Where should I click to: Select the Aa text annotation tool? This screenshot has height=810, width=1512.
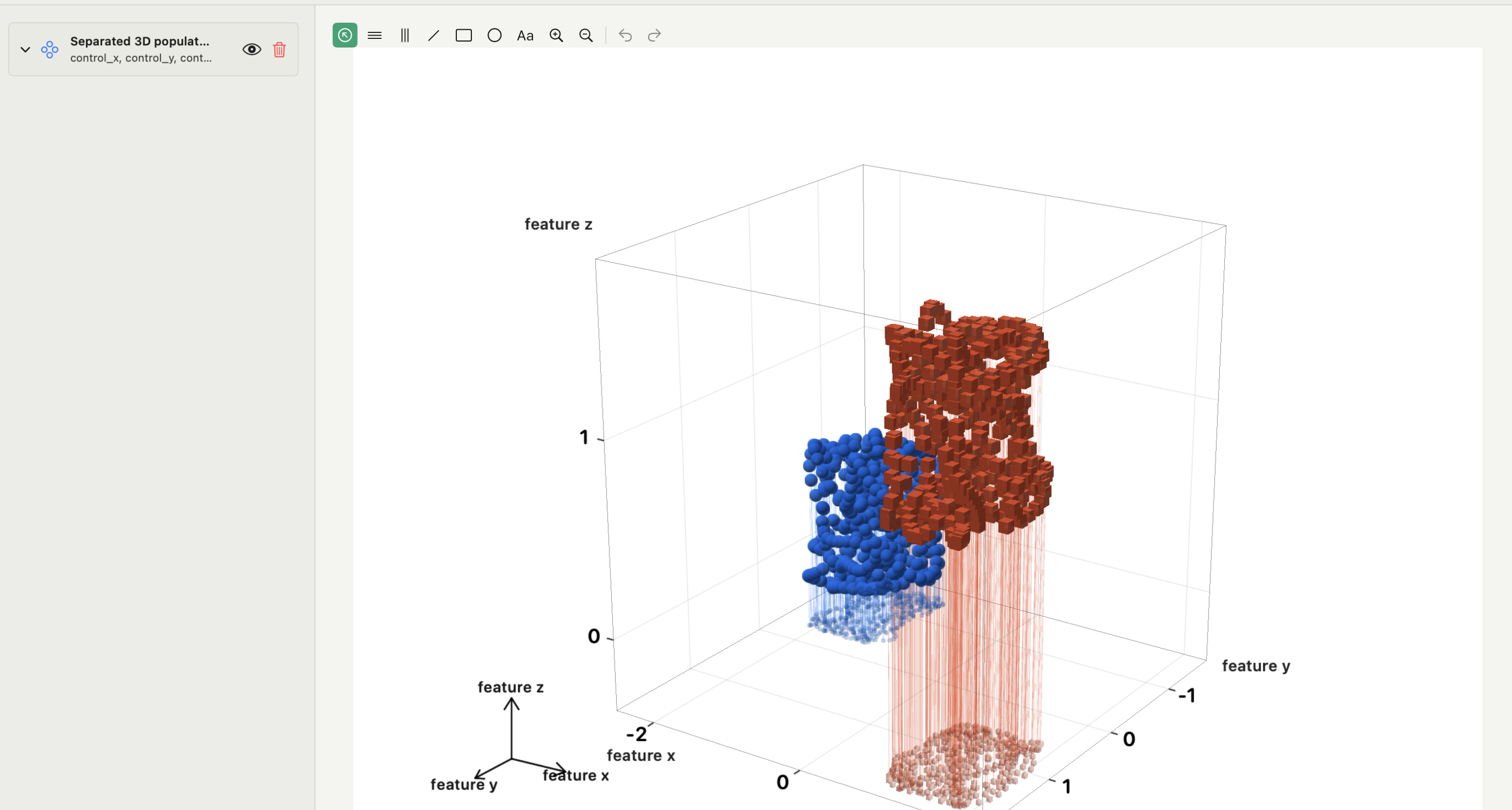[x=525, y=36]
